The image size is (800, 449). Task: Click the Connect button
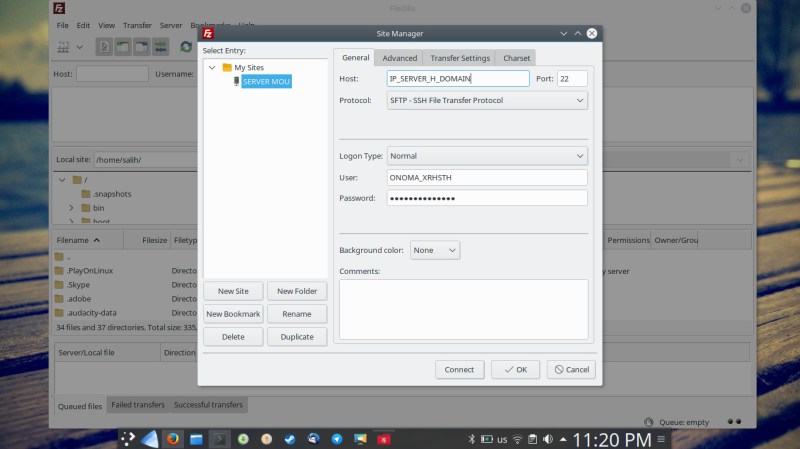(459, 369)
